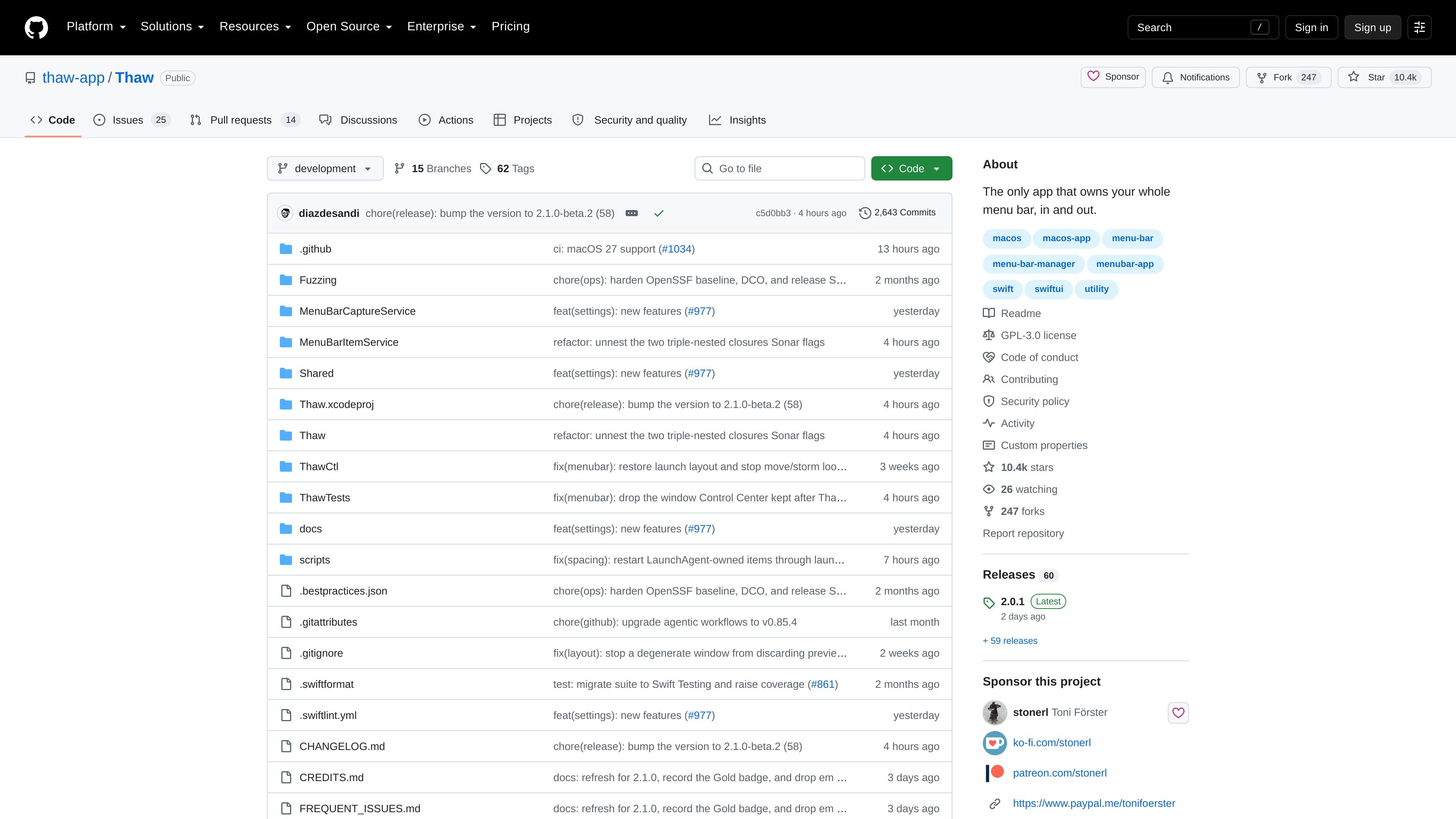Click the stonerl sponsor avatar
Viewport: 1456px width, 819px height.
pyautogui.click(x=995, y=712)
